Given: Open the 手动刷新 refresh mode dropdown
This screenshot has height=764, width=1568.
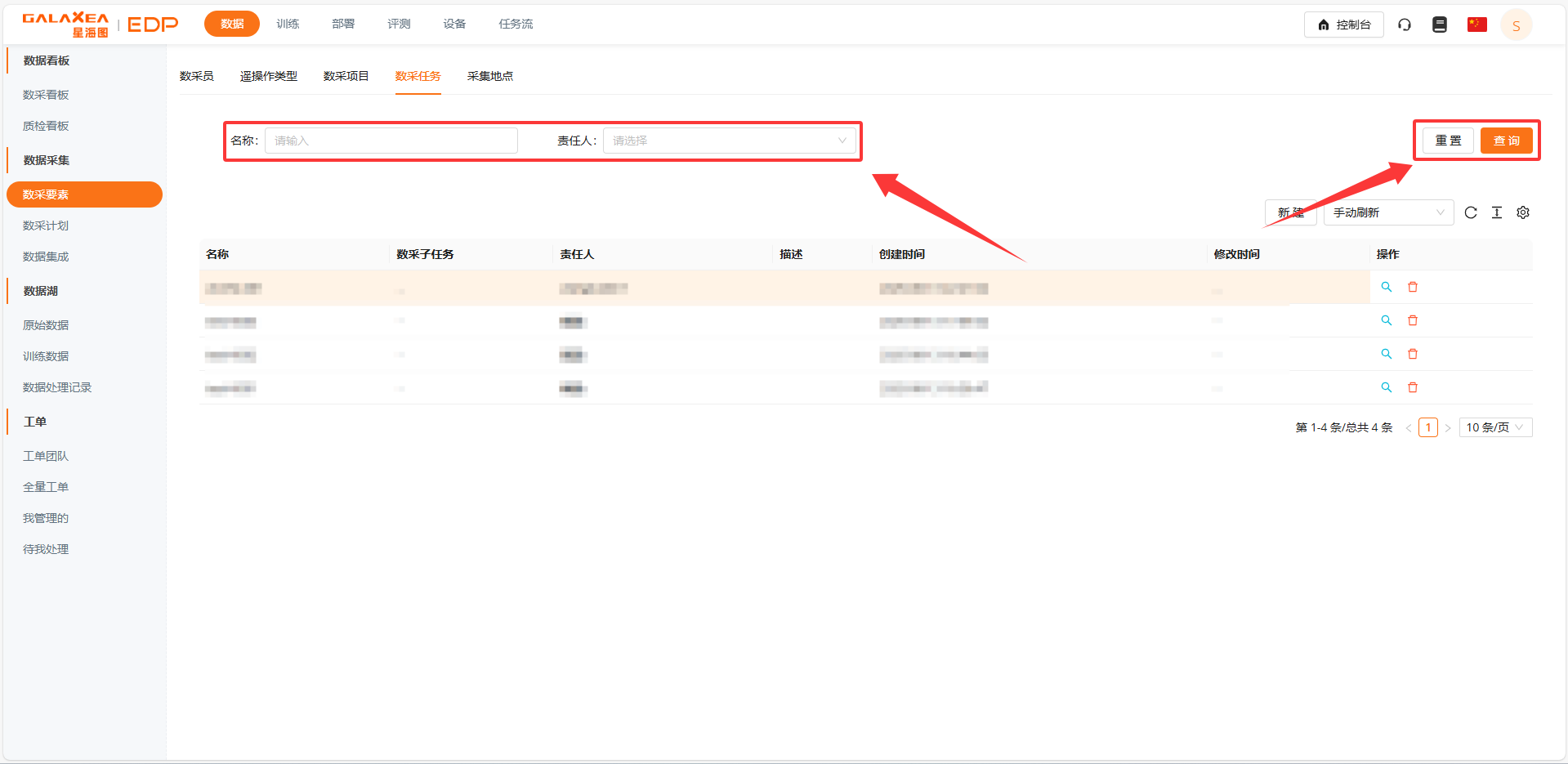Looking at the screenshot, I should coord(1388,212).
